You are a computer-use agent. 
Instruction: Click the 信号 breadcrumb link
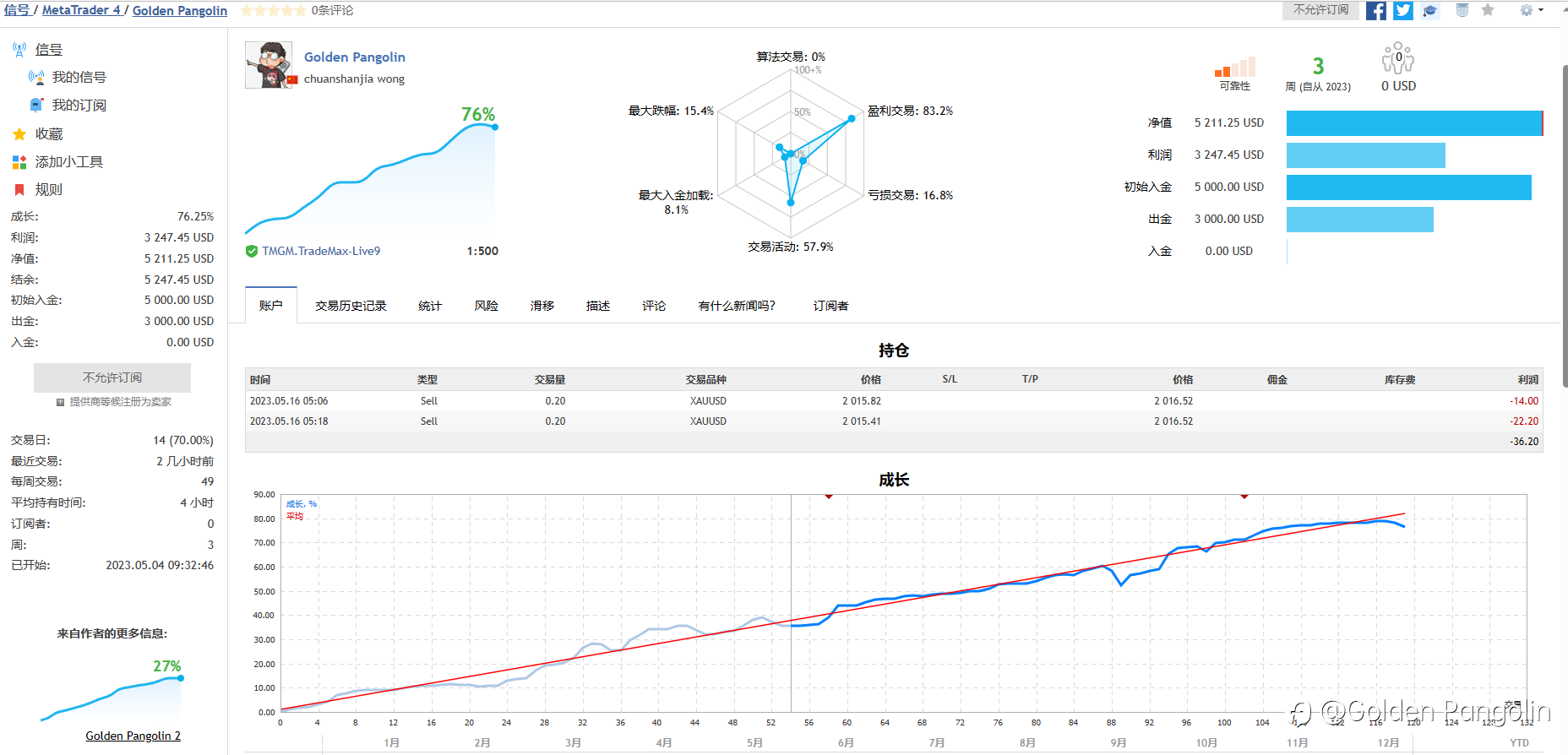[x=17, y=10]
